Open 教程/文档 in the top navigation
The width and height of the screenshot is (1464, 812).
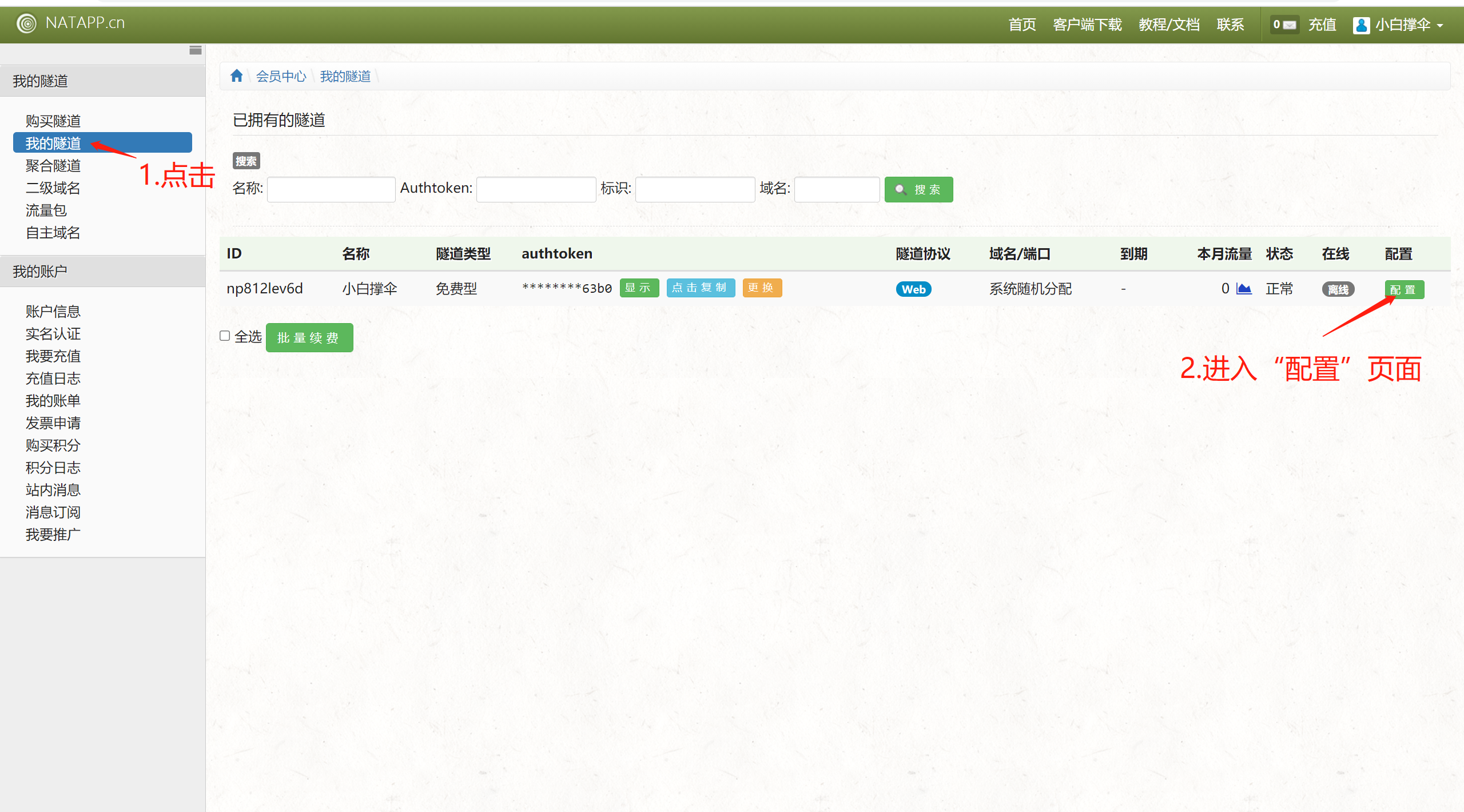coord(1169,25)
